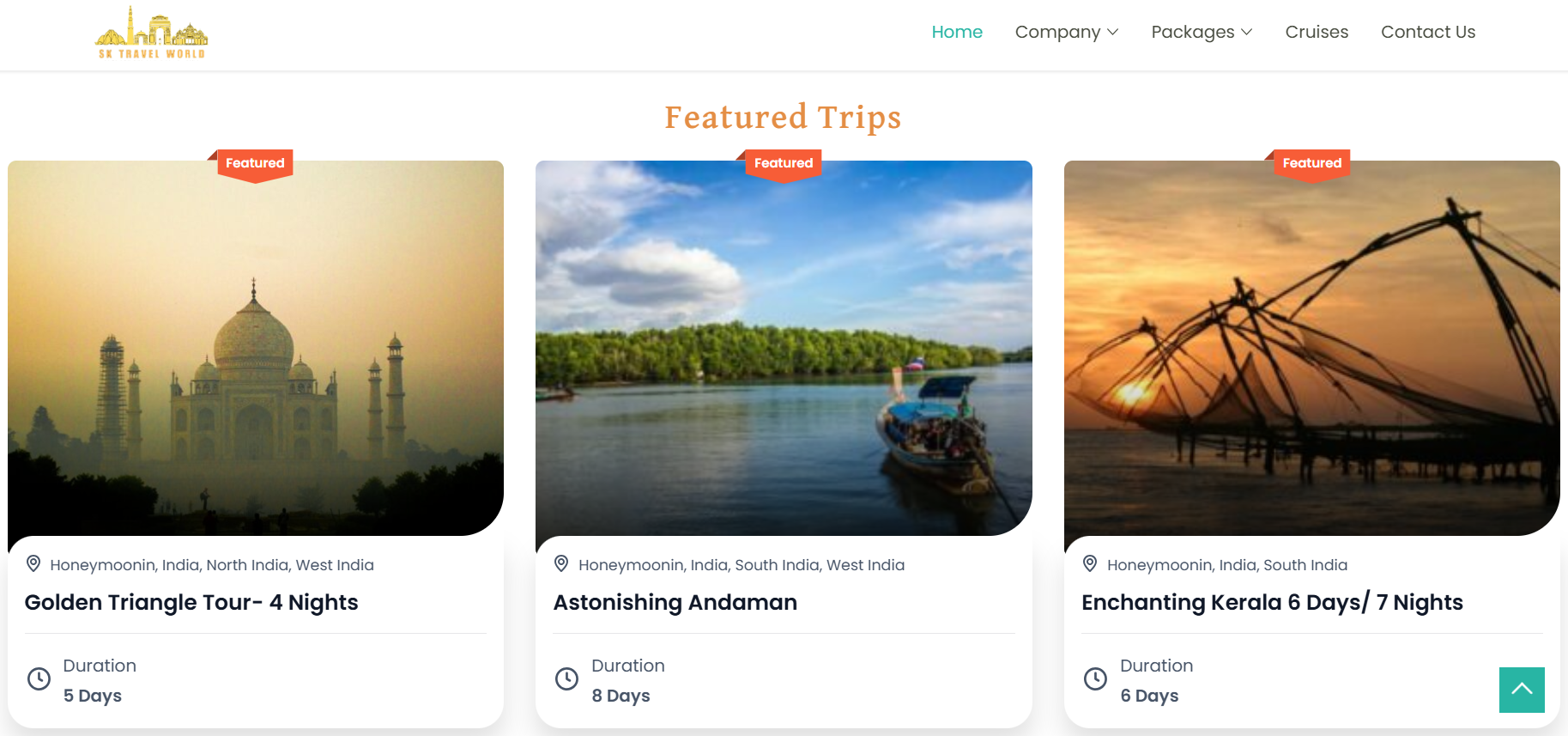Click Featured badge on the Andaman card
The width and height of the screenshot is (1568, 736).
click(x=783, y=163)
